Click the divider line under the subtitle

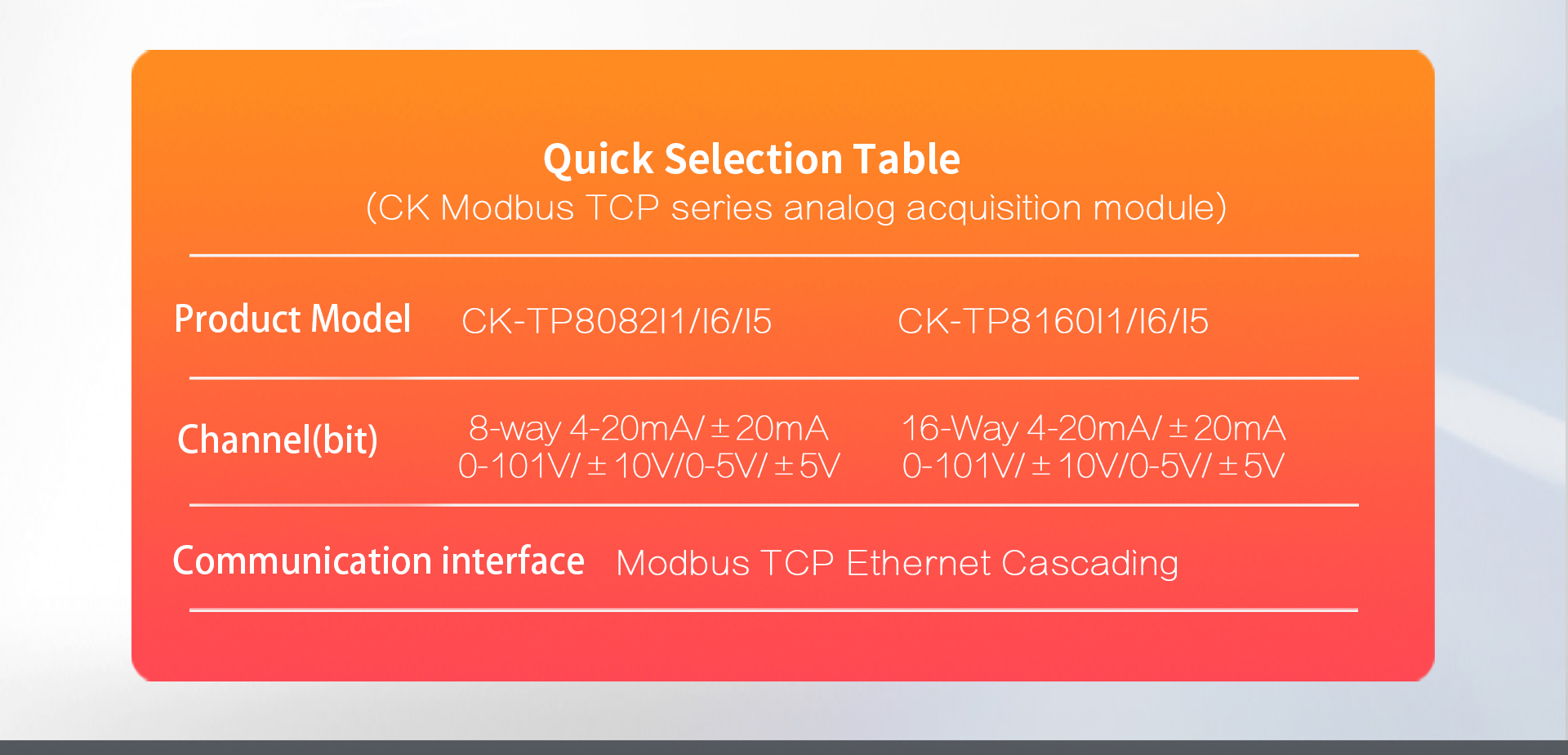pos(774,256)
